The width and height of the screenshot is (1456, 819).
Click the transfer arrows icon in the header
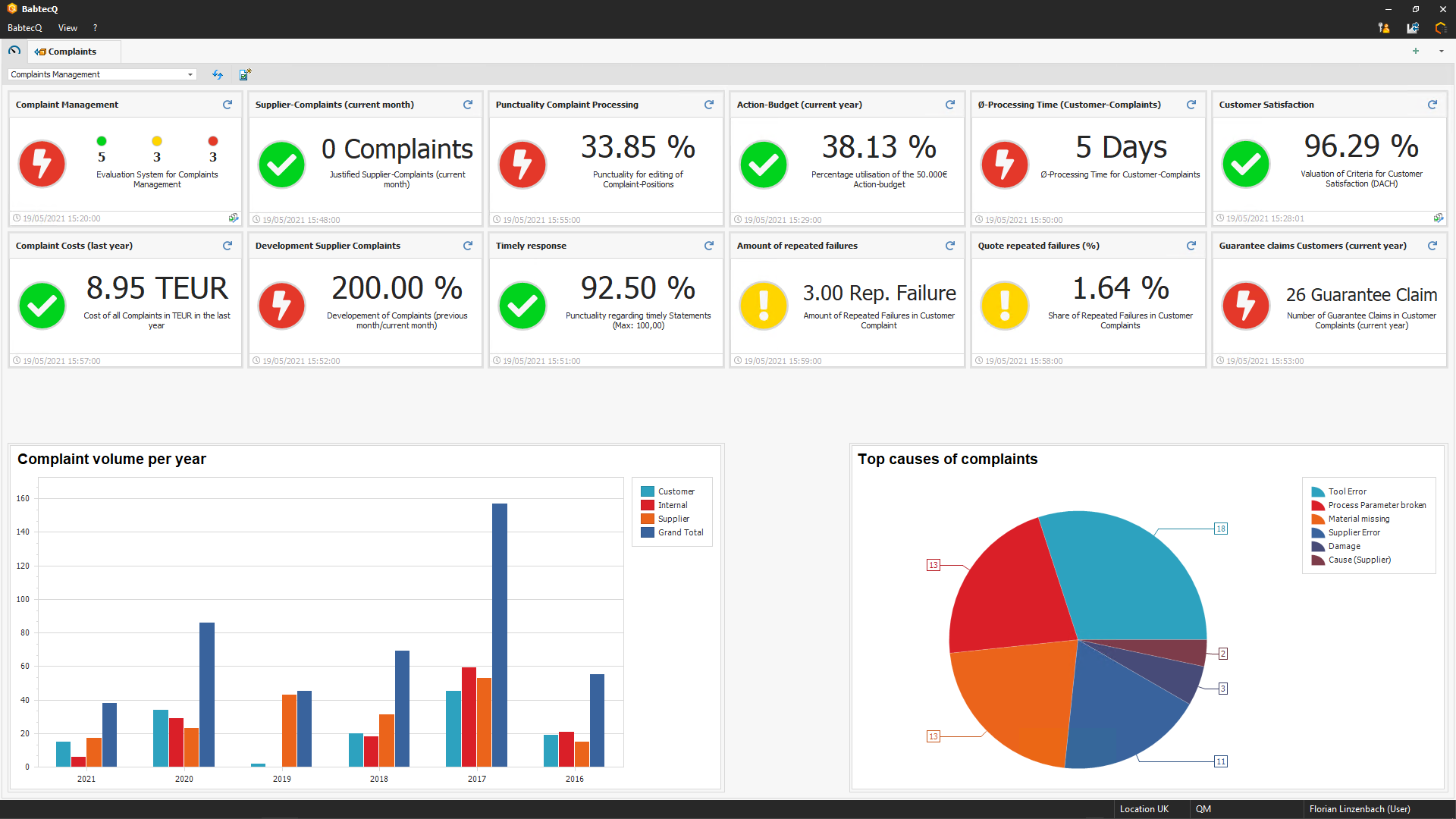pos(1413,28)
